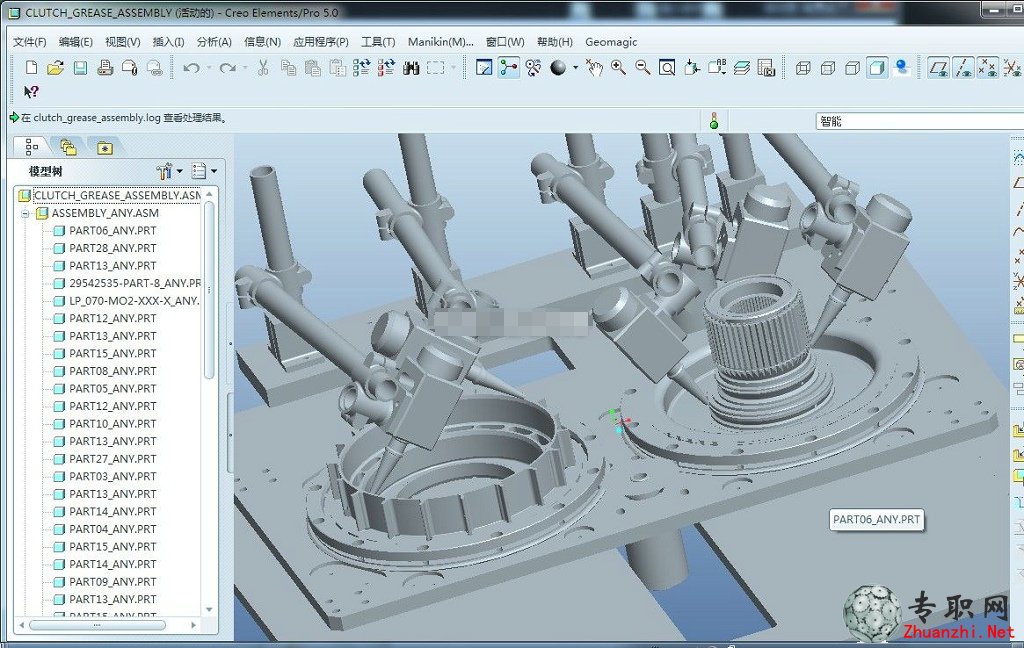Create a new file with the New icon
Image resolution: width=1024 pixels, height=648 pixels.
[x=31, y=67]
